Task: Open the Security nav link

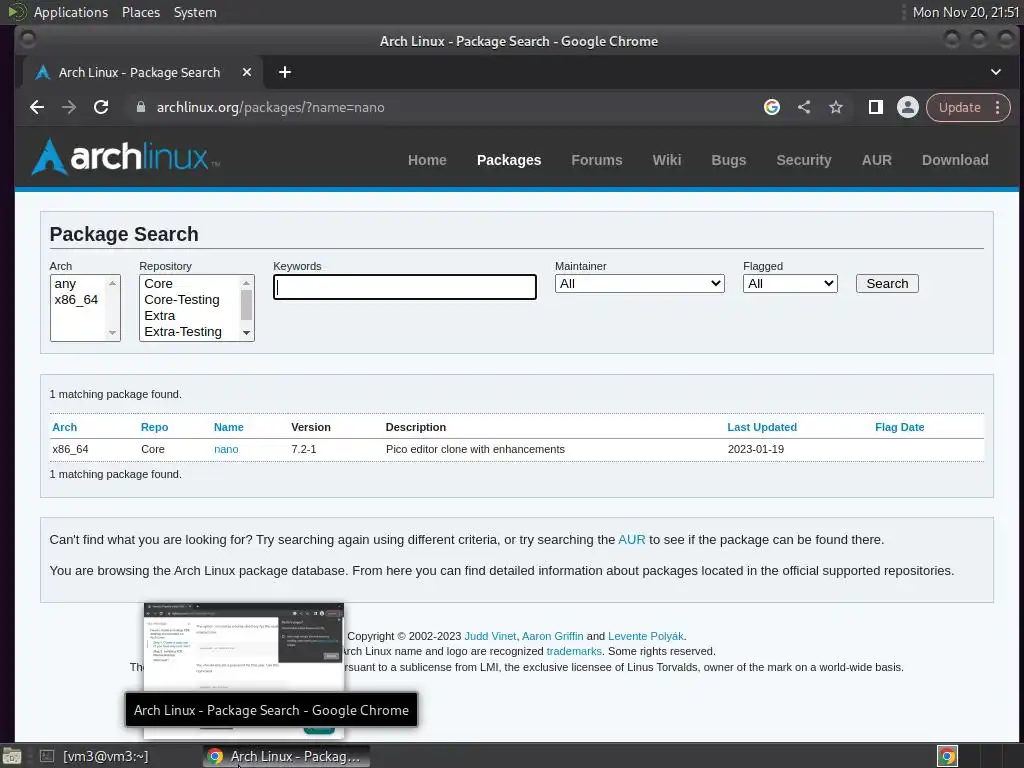Action: click(804, 160)
